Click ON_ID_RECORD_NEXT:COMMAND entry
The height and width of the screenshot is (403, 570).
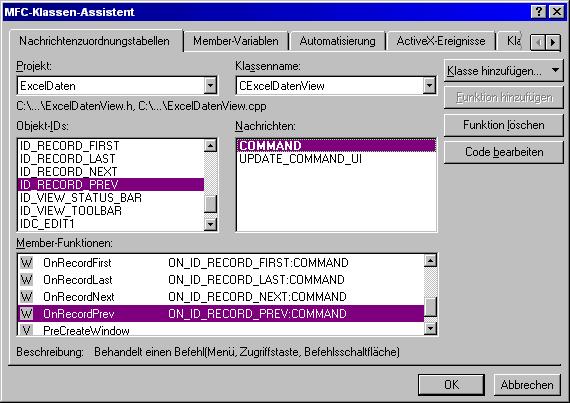coord(257,297)
